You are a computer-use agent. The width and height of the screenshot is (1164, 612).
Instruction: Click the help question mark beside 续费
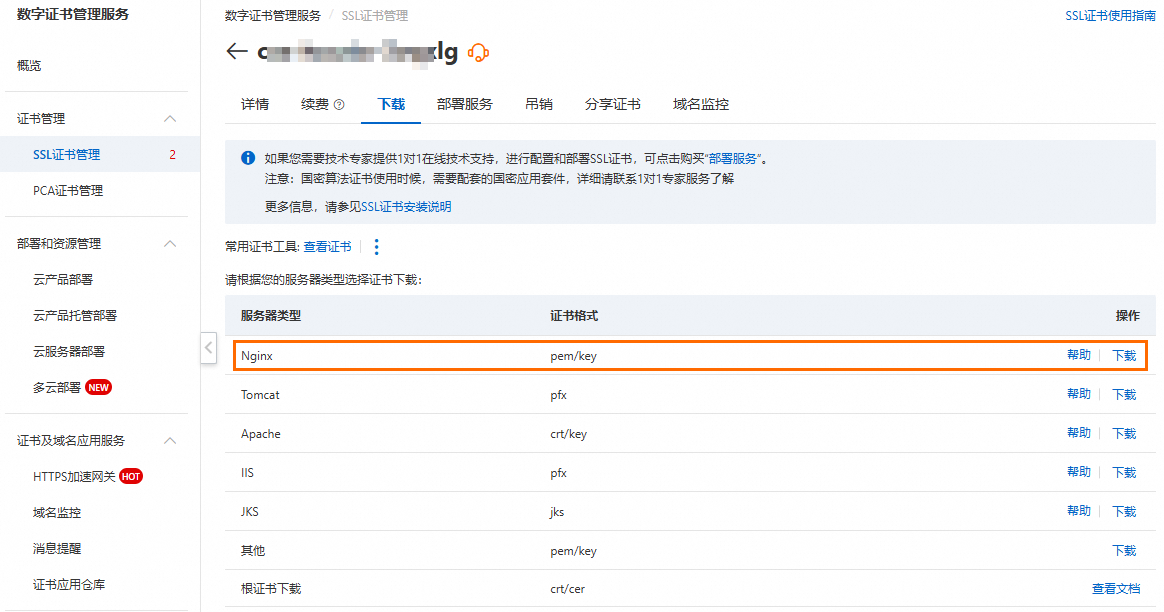339,105
